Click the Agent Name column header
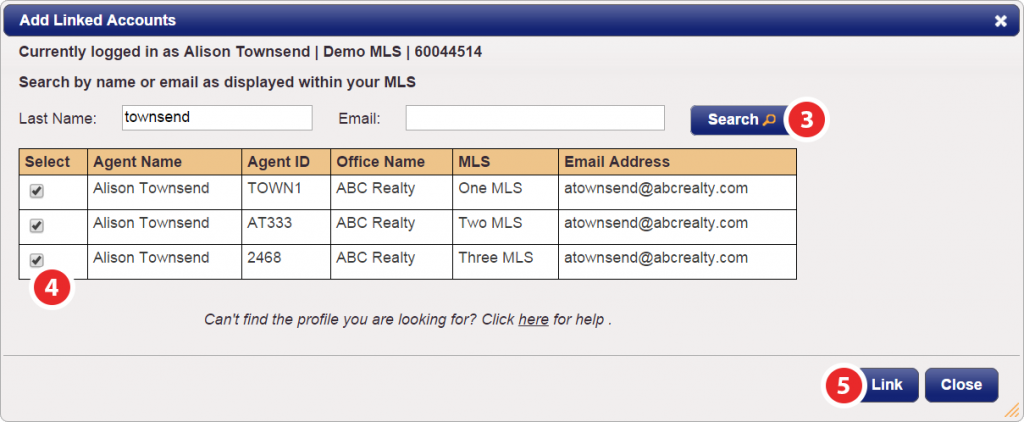 coord(165,161)
